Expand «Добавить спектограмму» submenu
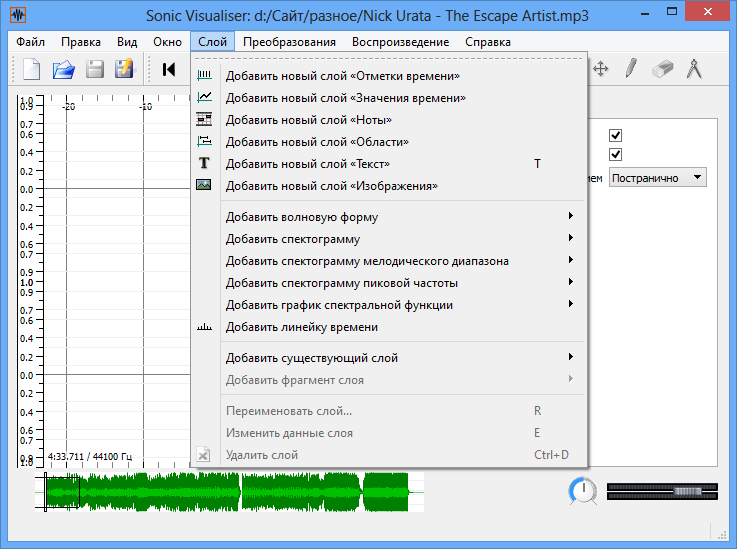This screenshot has height=549, width=737. (x=389, y=239)
